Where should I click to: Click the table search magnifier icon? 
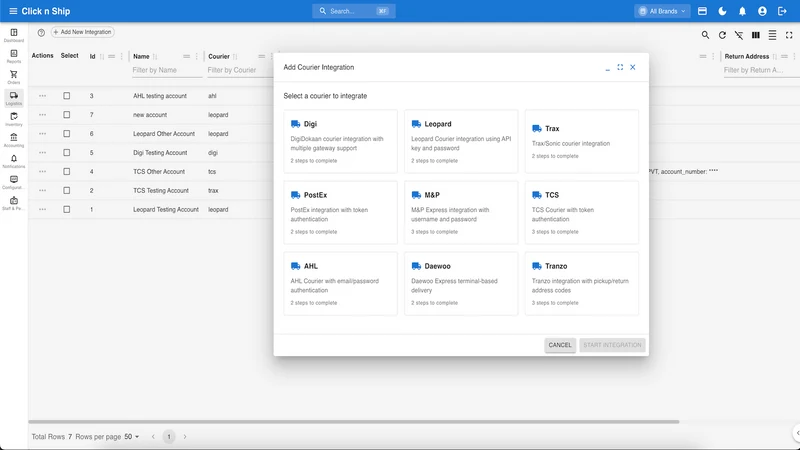pyautogui.click(x=705, y=35)
